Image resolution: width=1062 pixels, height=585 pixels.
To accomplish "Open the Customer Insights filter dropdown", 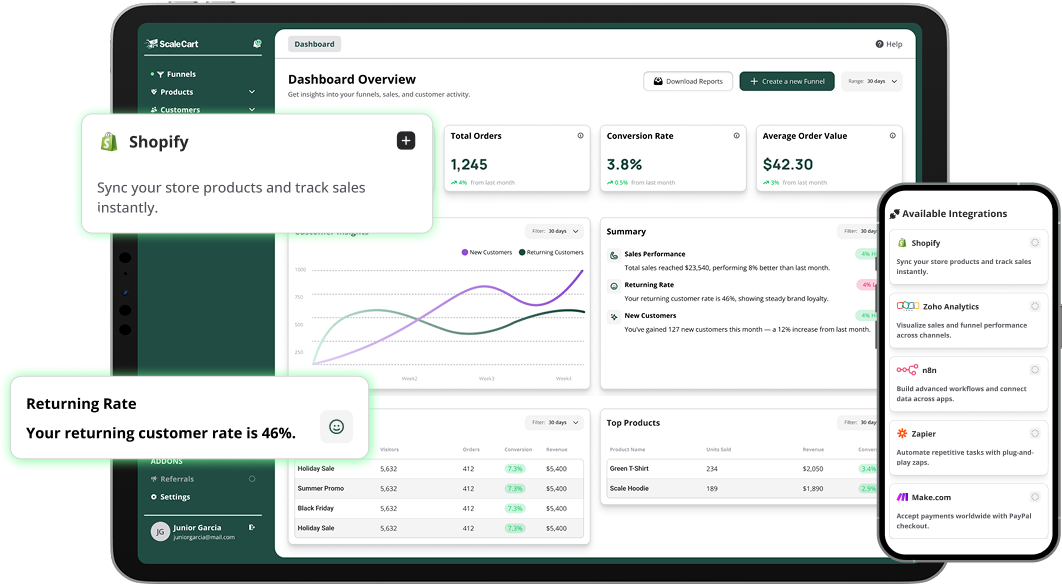I will (x=555, y=231).
